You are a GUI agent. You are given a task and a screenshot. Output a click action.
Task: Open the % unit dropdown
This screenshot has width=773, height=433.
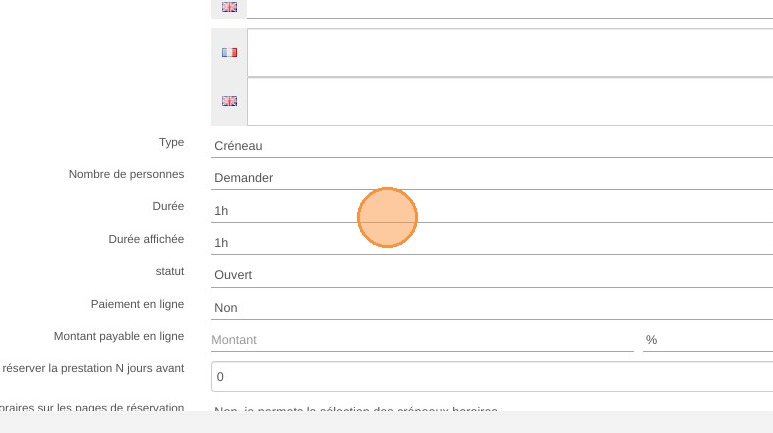point(708,340)
